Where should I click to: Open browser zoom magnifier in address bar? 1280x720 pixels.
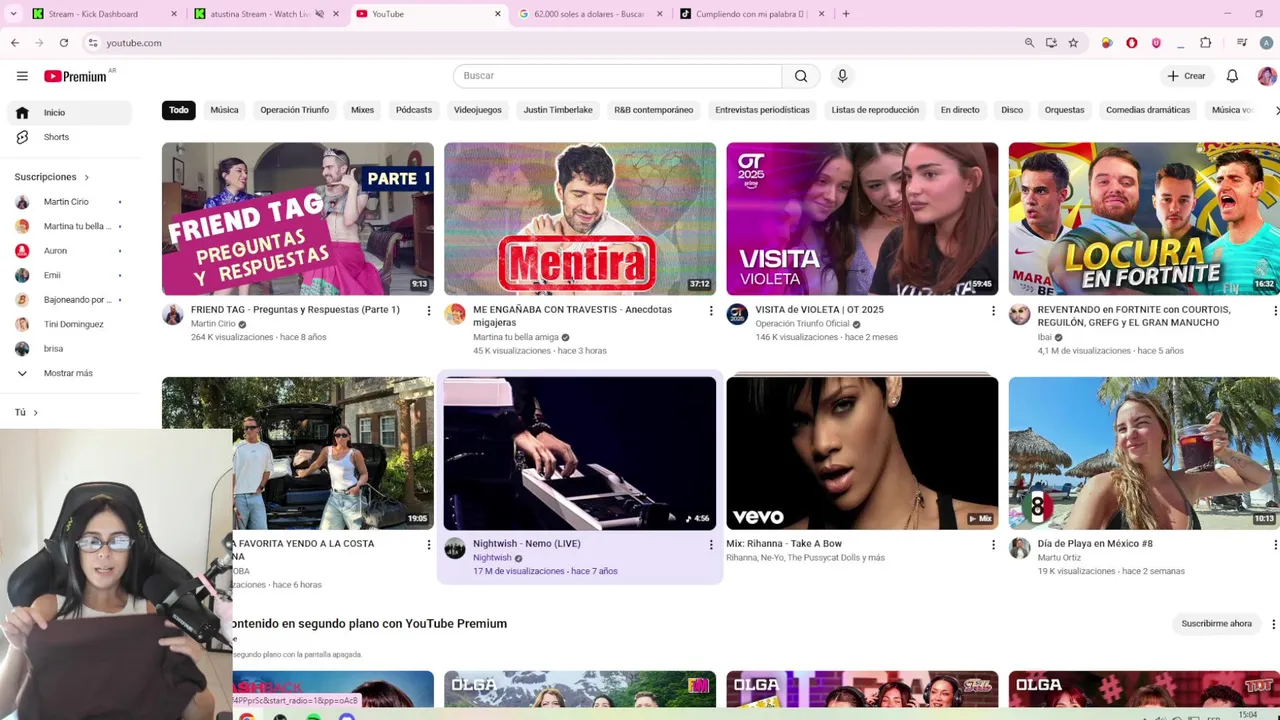click(1029, 43)
